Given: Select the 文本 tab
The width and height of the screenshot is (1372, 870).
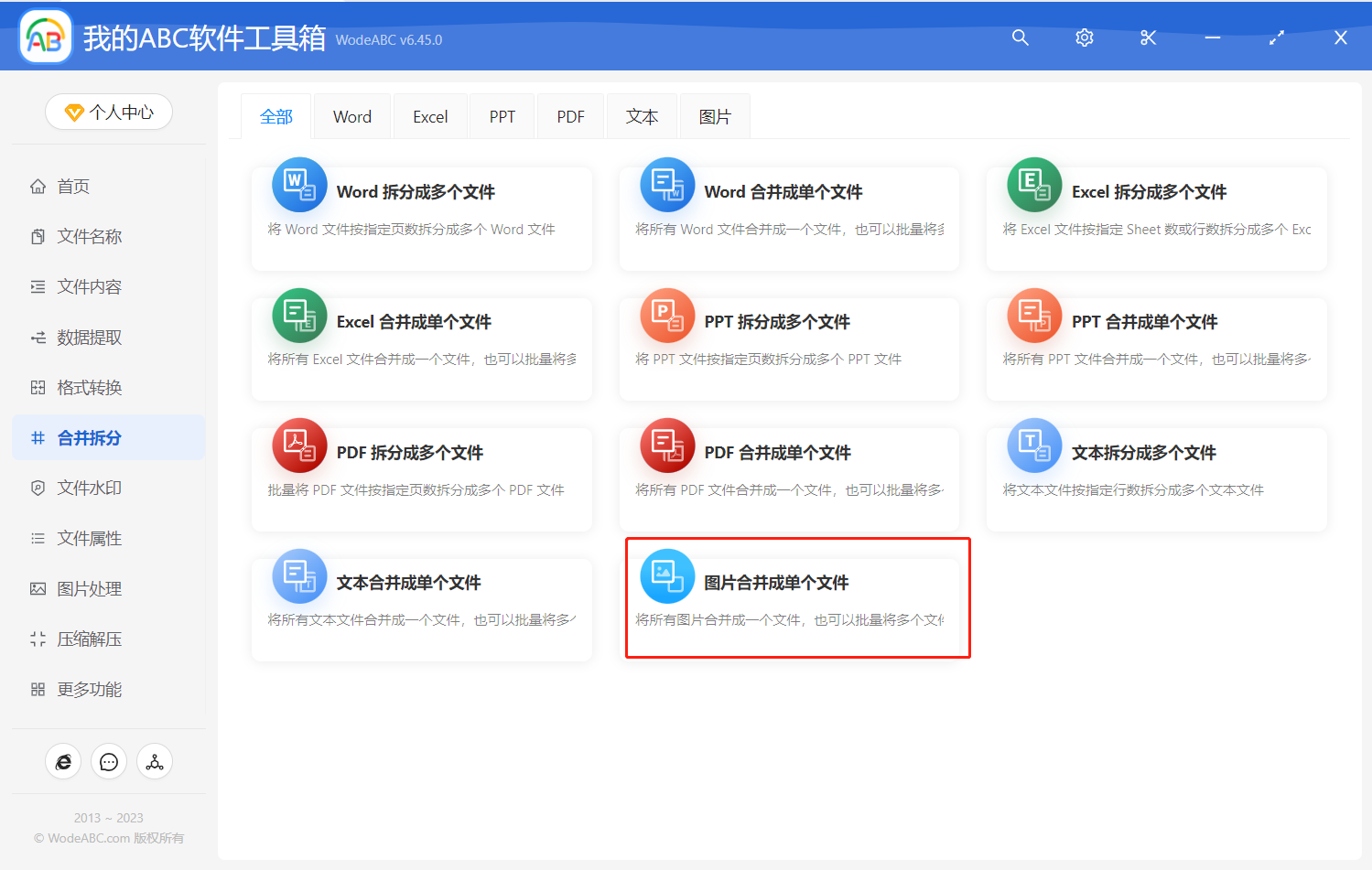Looking at the screenshot, I should coord(642,116).
